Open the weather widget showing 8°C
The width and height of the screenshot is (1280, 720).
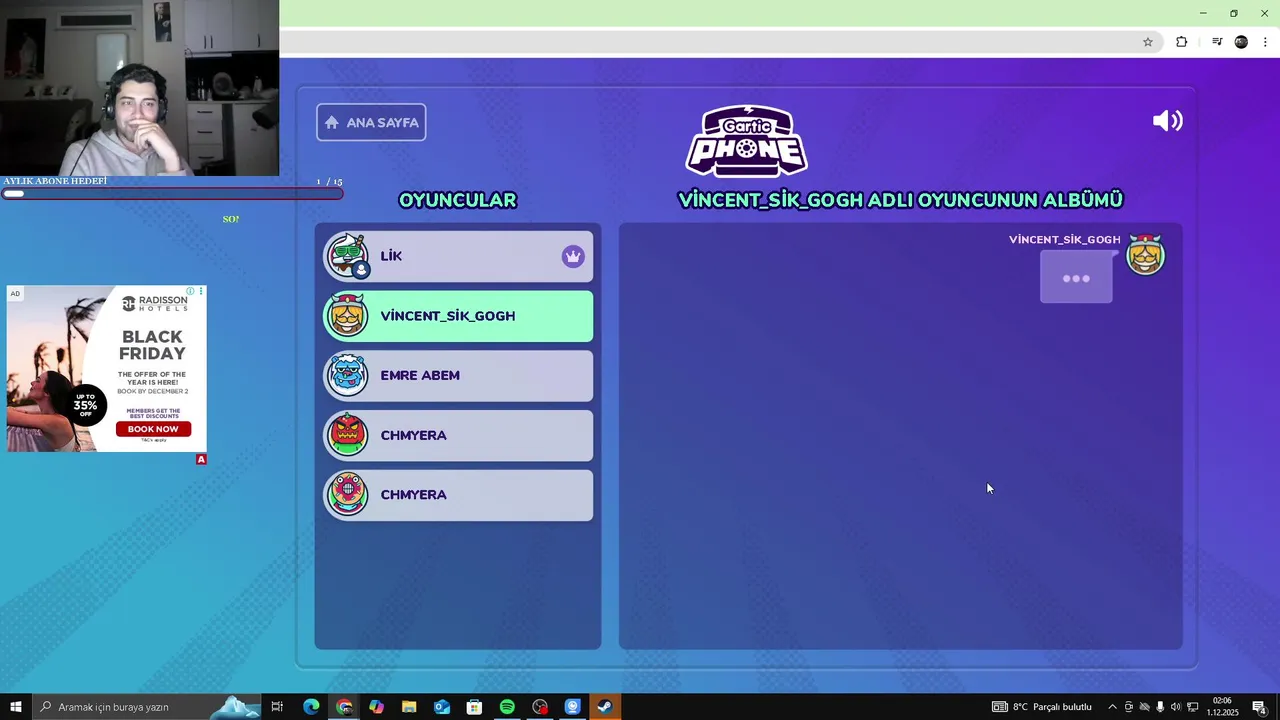(1042, 707)
